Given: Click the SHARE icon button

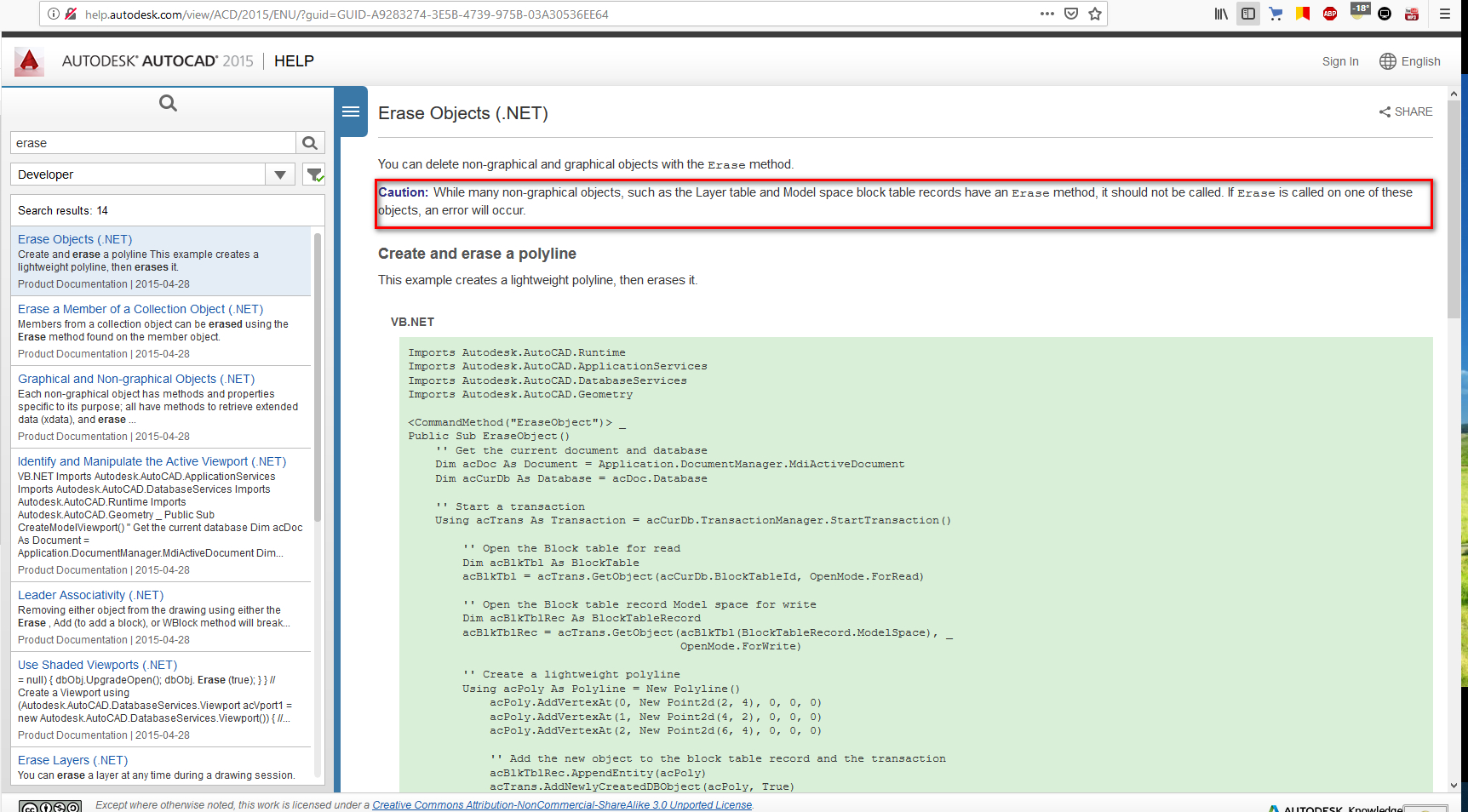Looking at the screenshot, I should point(1406,112).
